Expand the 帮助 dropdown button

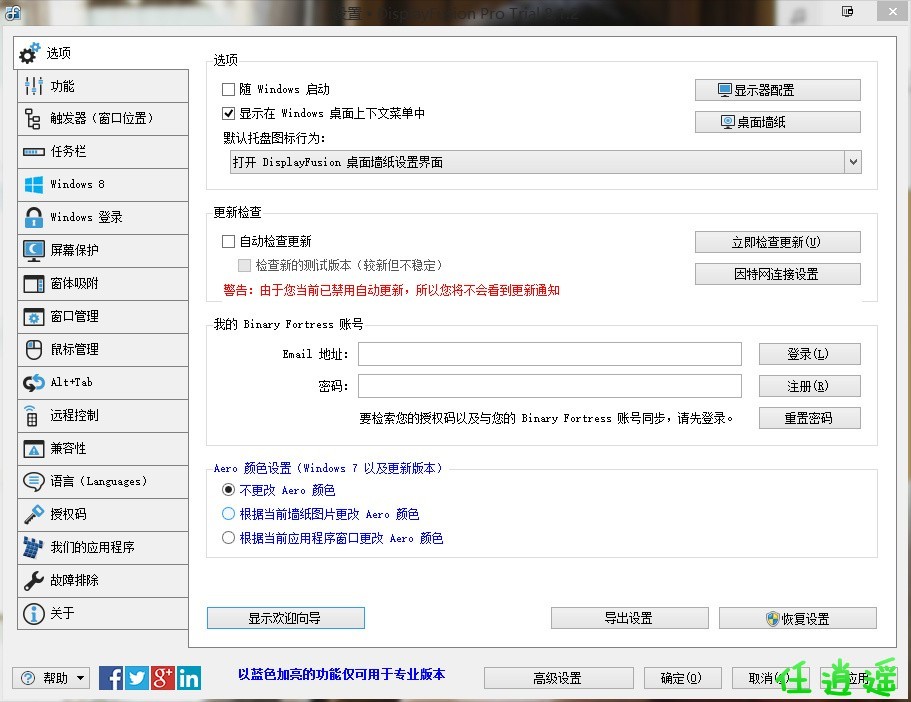point(51,678)
